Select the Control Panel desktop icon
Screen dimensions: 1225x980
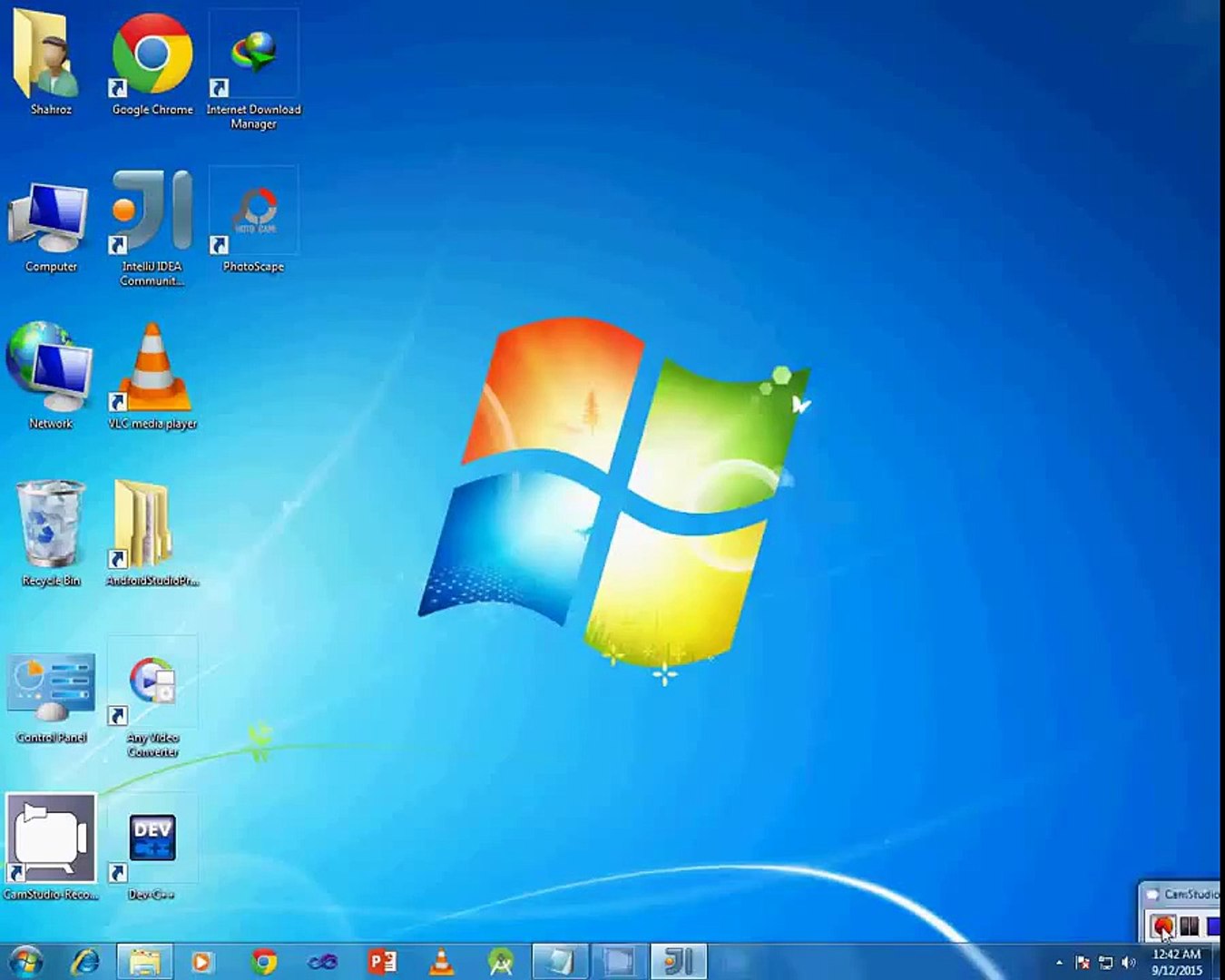pos(51,697)
